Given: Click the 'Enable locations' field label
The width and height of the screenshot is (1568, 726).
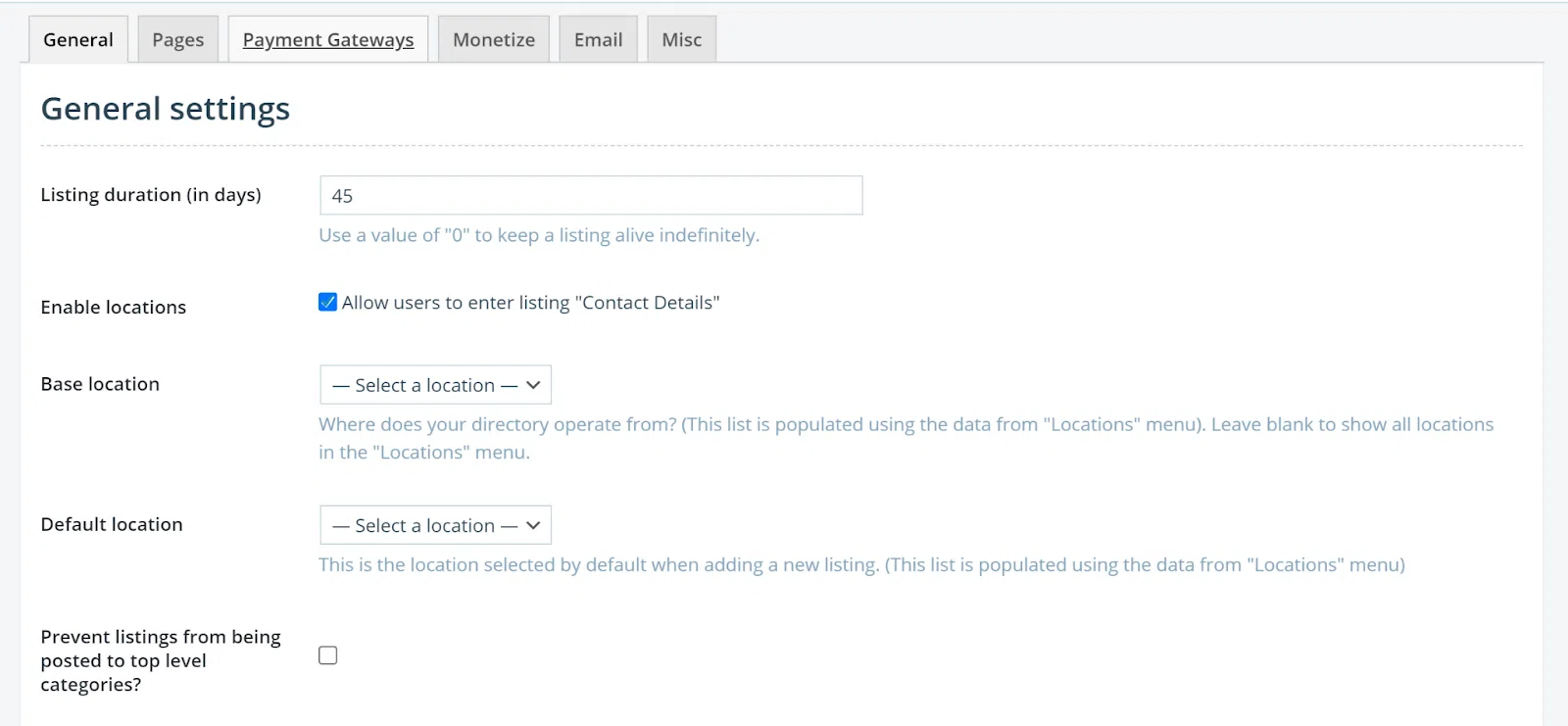Looking at the screenshot, I should (x=114, y=308).
